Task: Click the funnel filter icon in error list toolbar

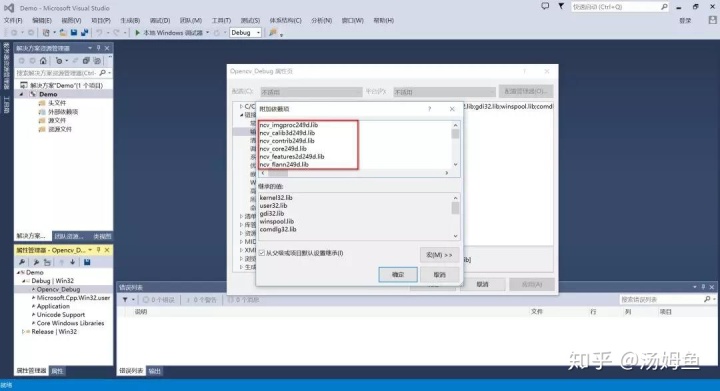Action: pyautogui.click(x=125, y=300)
